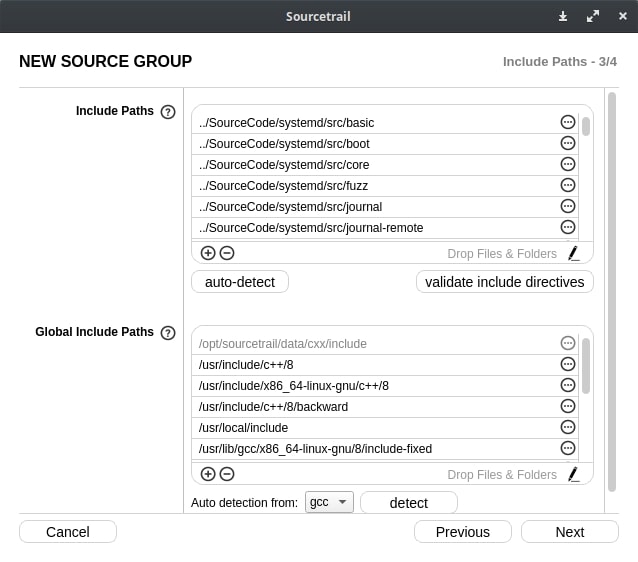Click help icon next to Include Paths
The height and width of the screenshot is (562, 638).
168,112
